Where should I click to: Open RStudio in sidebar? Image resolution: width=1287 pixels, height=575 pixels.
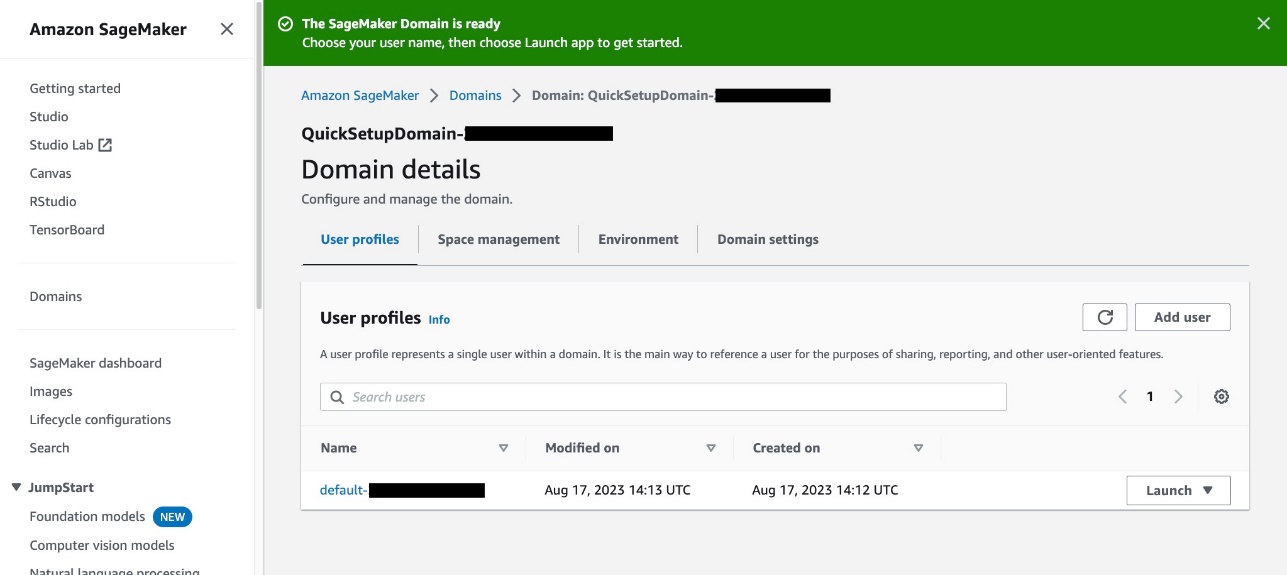[x=53, y=201]
